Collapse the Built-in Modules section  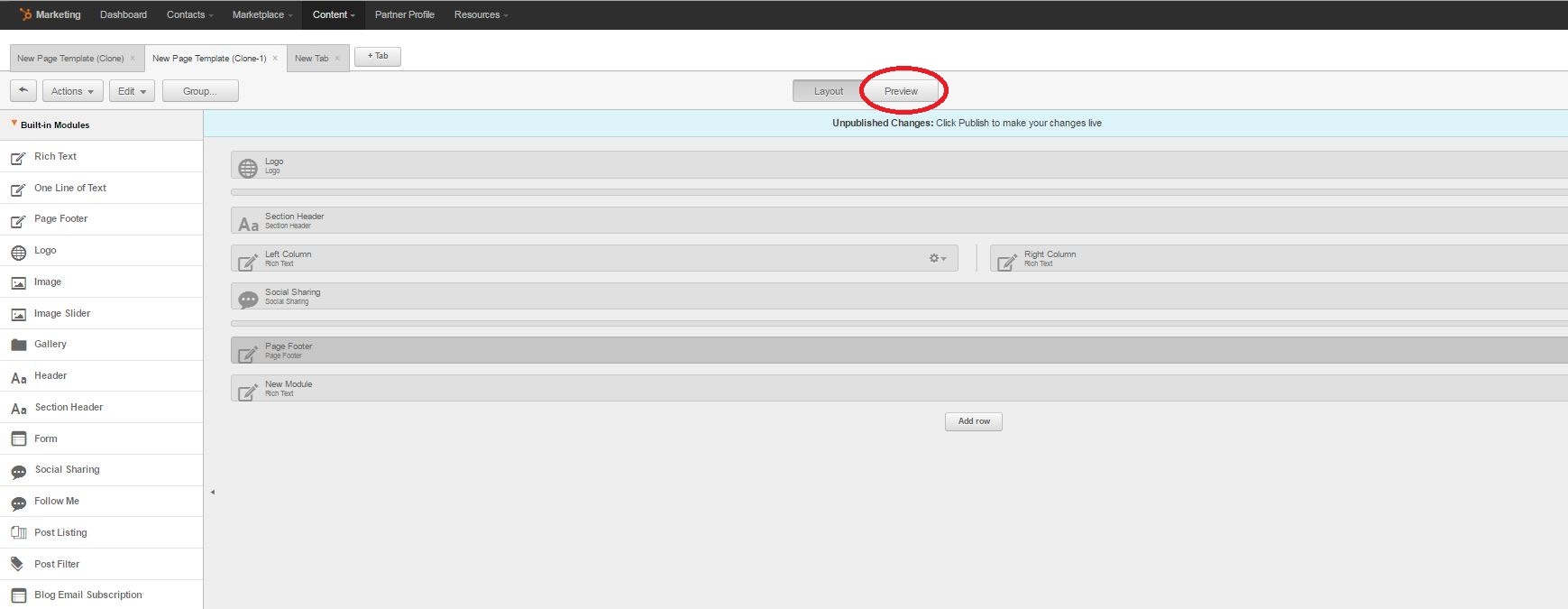point(14,124)
